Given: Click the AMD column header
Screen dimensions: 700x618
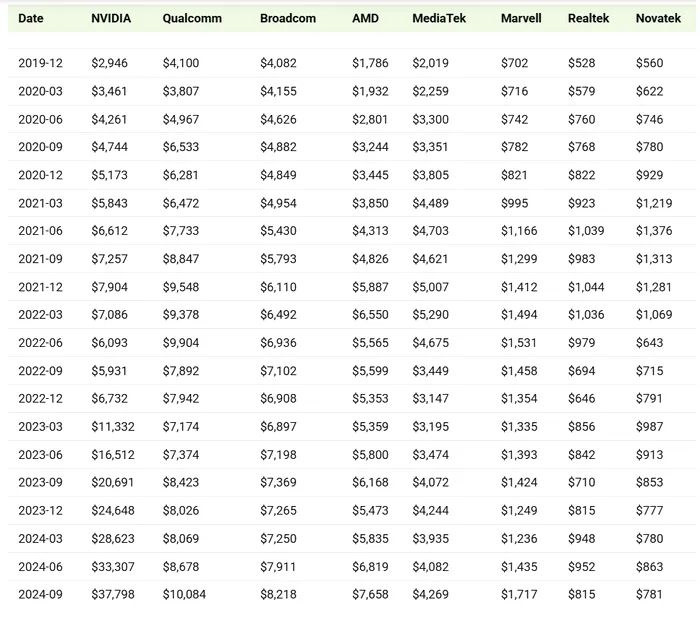Looking at the screenshot, I should [365, 18].
